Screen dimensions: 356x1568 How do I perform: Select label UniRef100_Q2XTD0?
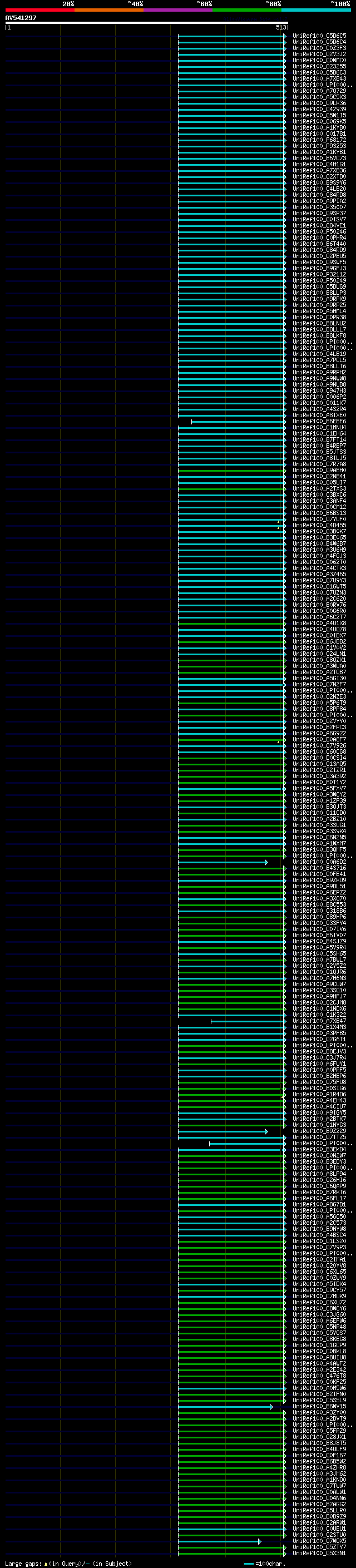tap(319, 176)
